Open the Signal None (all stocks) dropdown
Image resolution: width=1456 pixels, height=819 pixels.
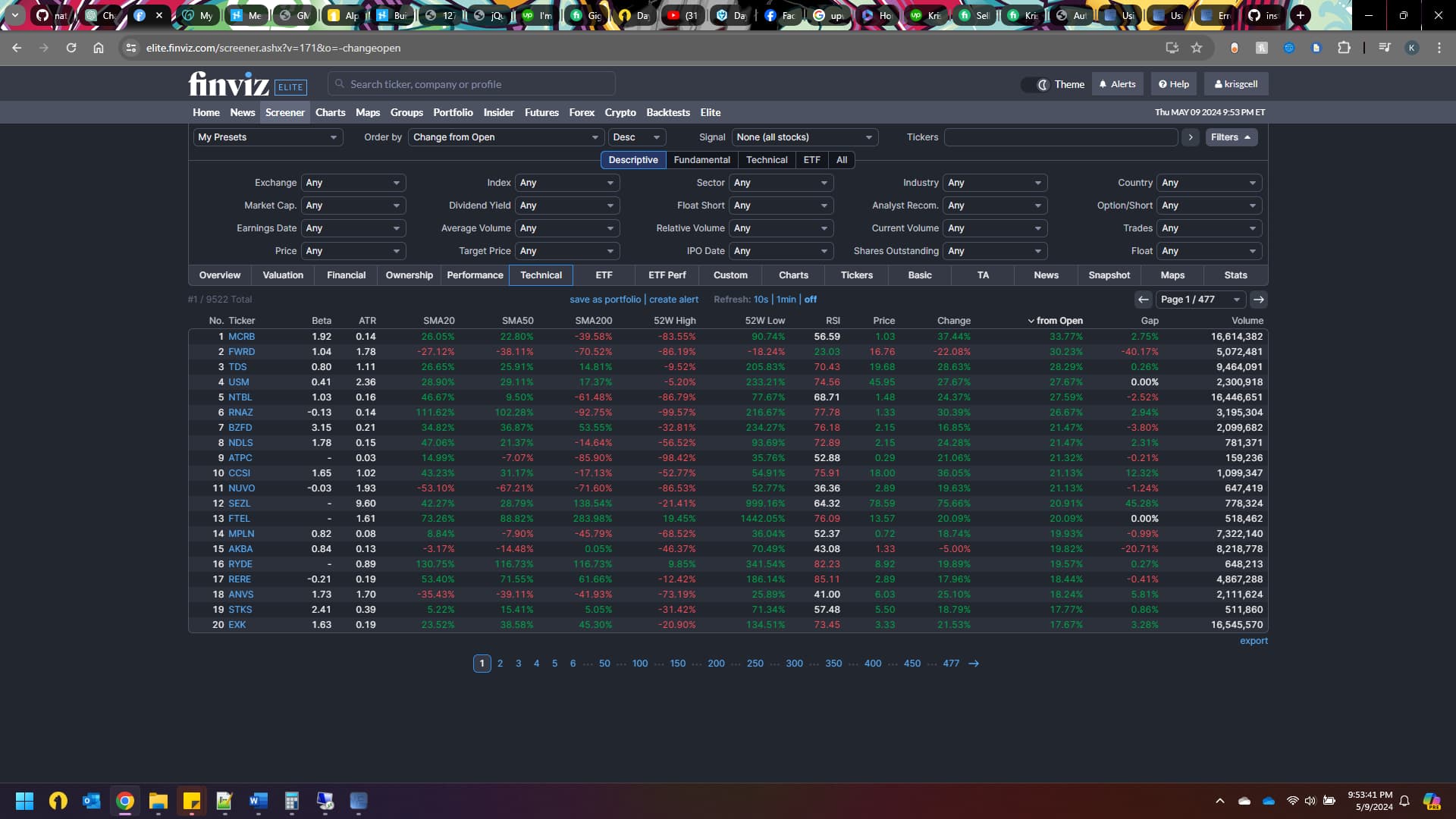click(804, 137)
